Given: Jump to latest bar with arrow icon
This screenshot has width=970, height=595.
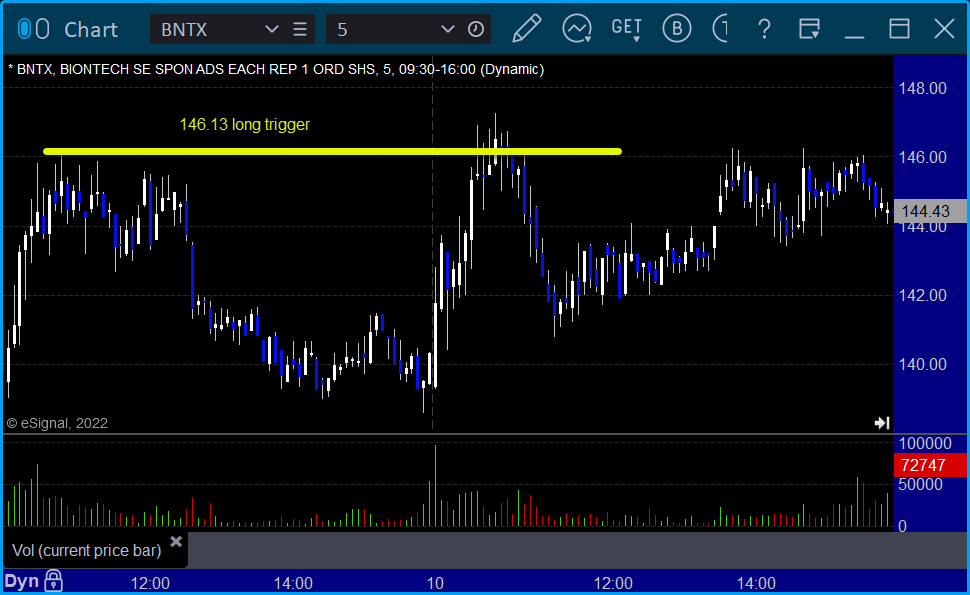Looking at the screenshot, I should [x=882, y=423].
